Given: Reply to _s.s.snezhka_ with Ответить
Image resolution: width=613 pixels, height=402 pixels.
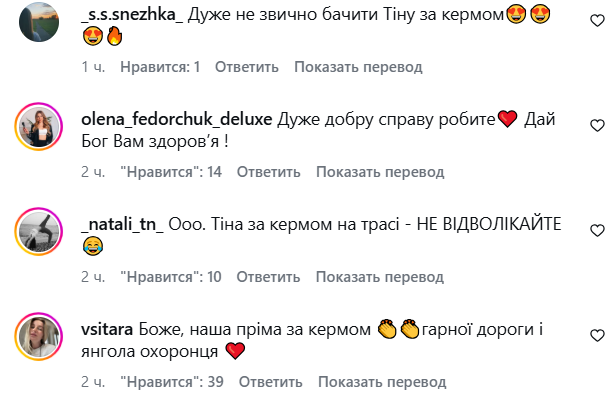Looking at the screenshot, I should click(x=247, y=67).
